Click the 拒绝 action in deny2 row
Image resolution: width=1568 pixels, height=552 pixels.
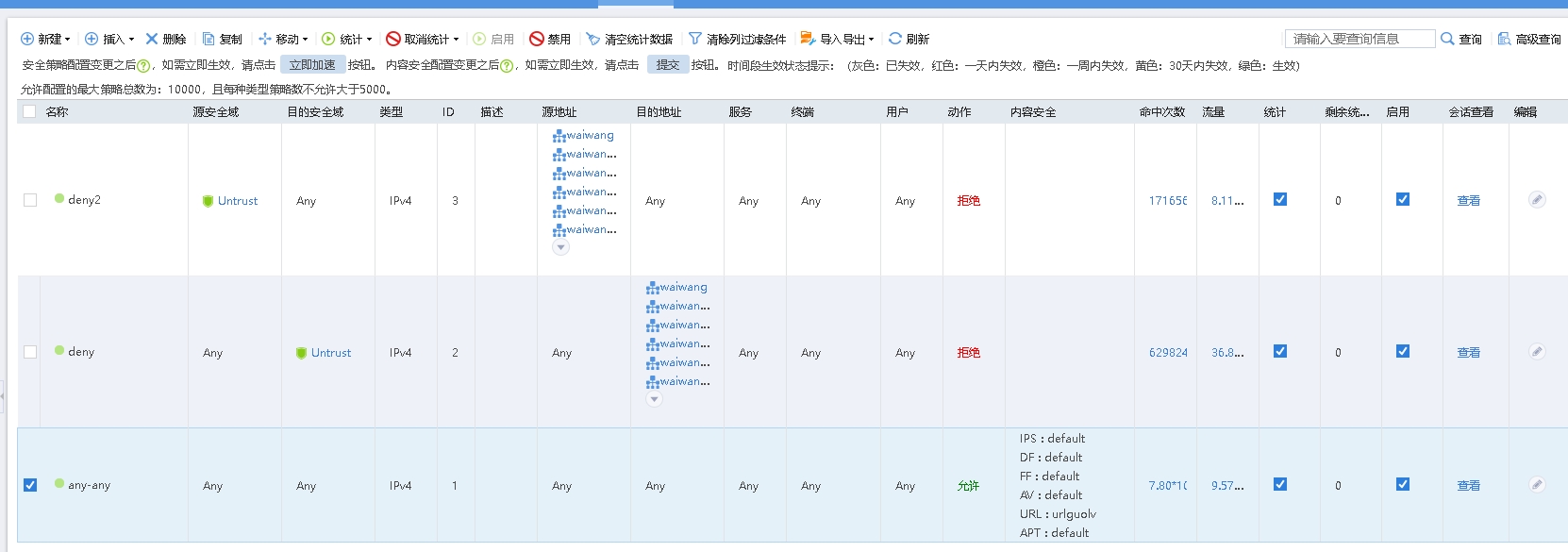[969, 201]
